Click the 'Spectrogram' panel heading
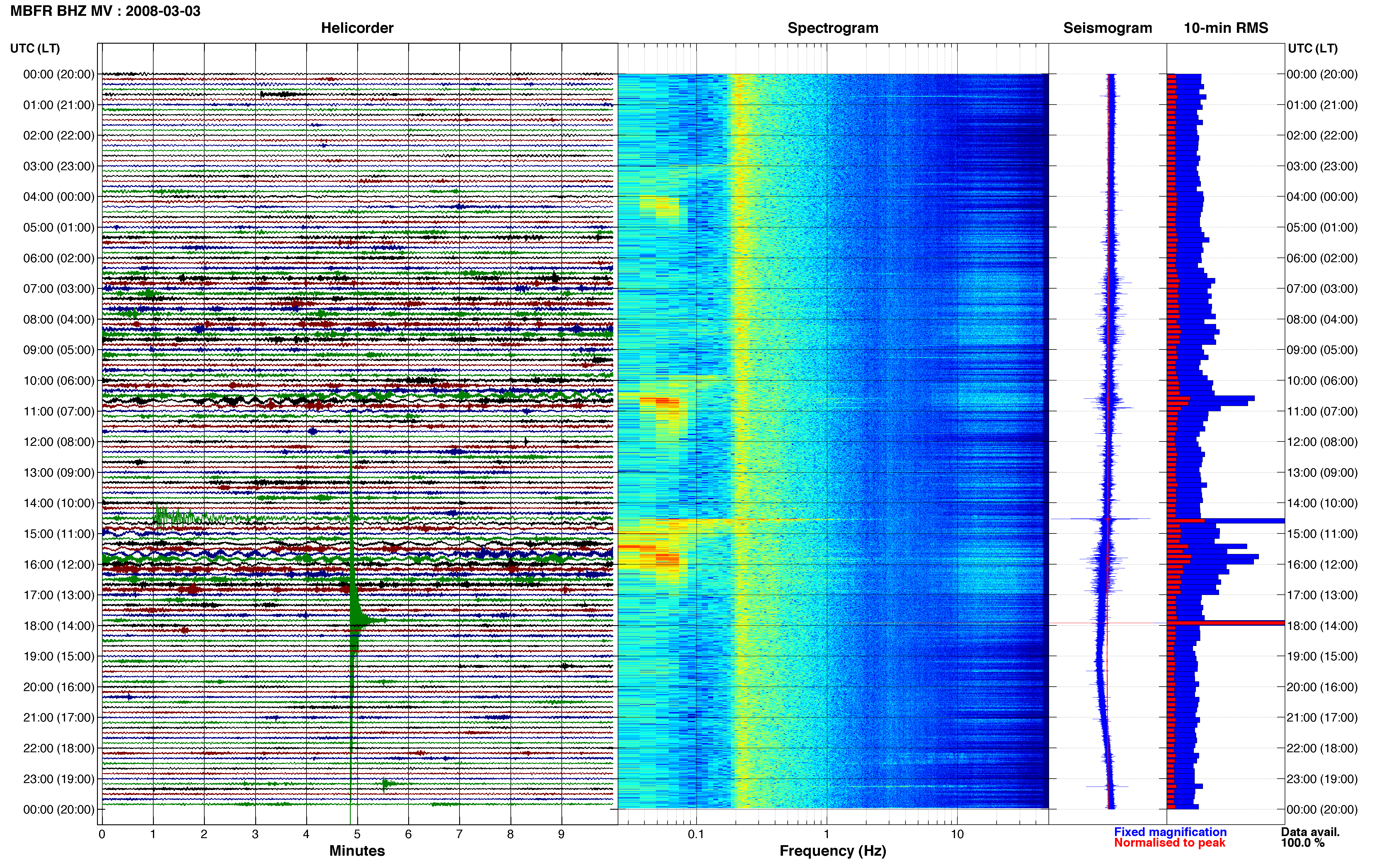The width and height of the screenshot is (1389, 868). pyautogui.click(x=833, y=28)
